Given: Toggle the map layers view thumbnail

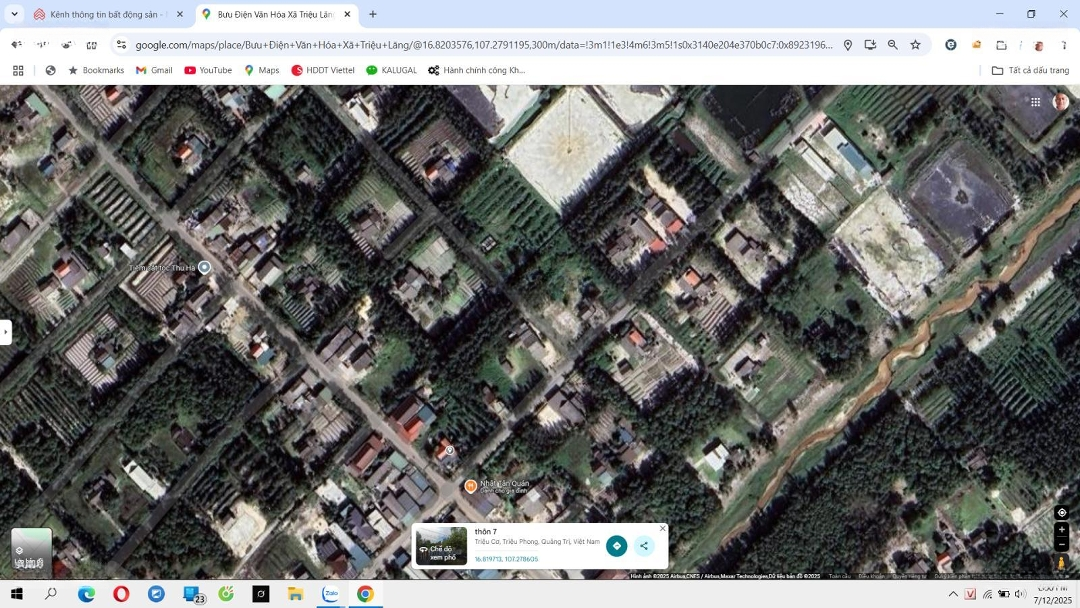Looking at the screenshot, I should (x=31, y=549).
